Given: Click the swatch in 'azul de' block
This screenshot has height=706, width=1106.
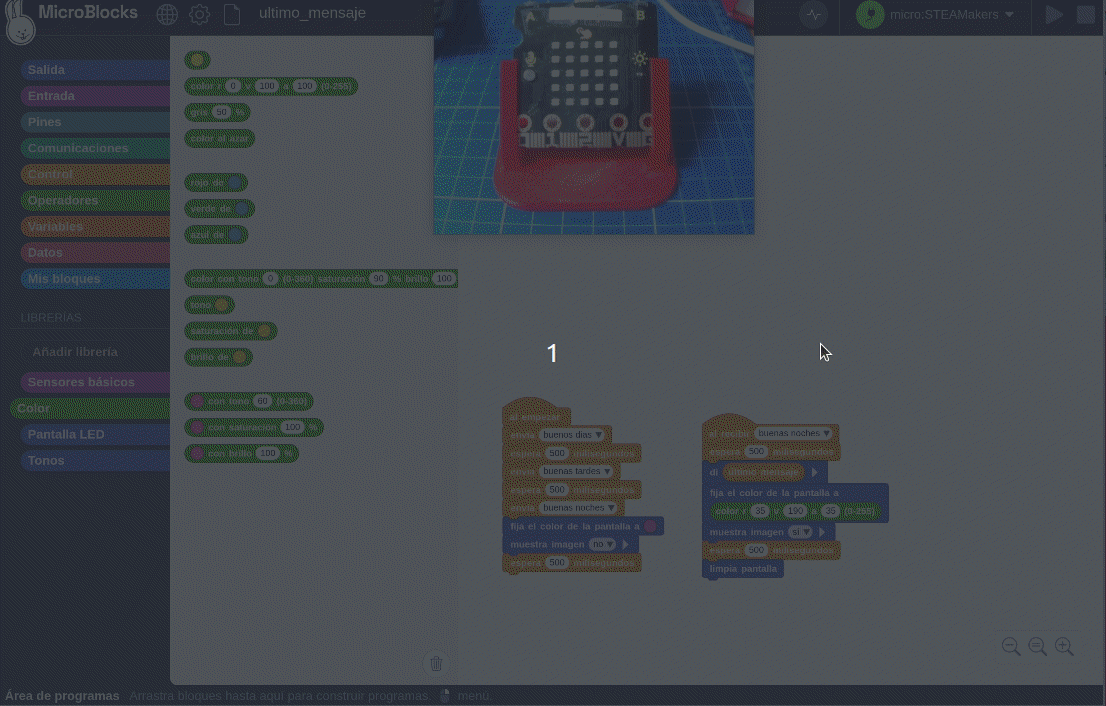Looking at the screenshot, I should [235, 235].
